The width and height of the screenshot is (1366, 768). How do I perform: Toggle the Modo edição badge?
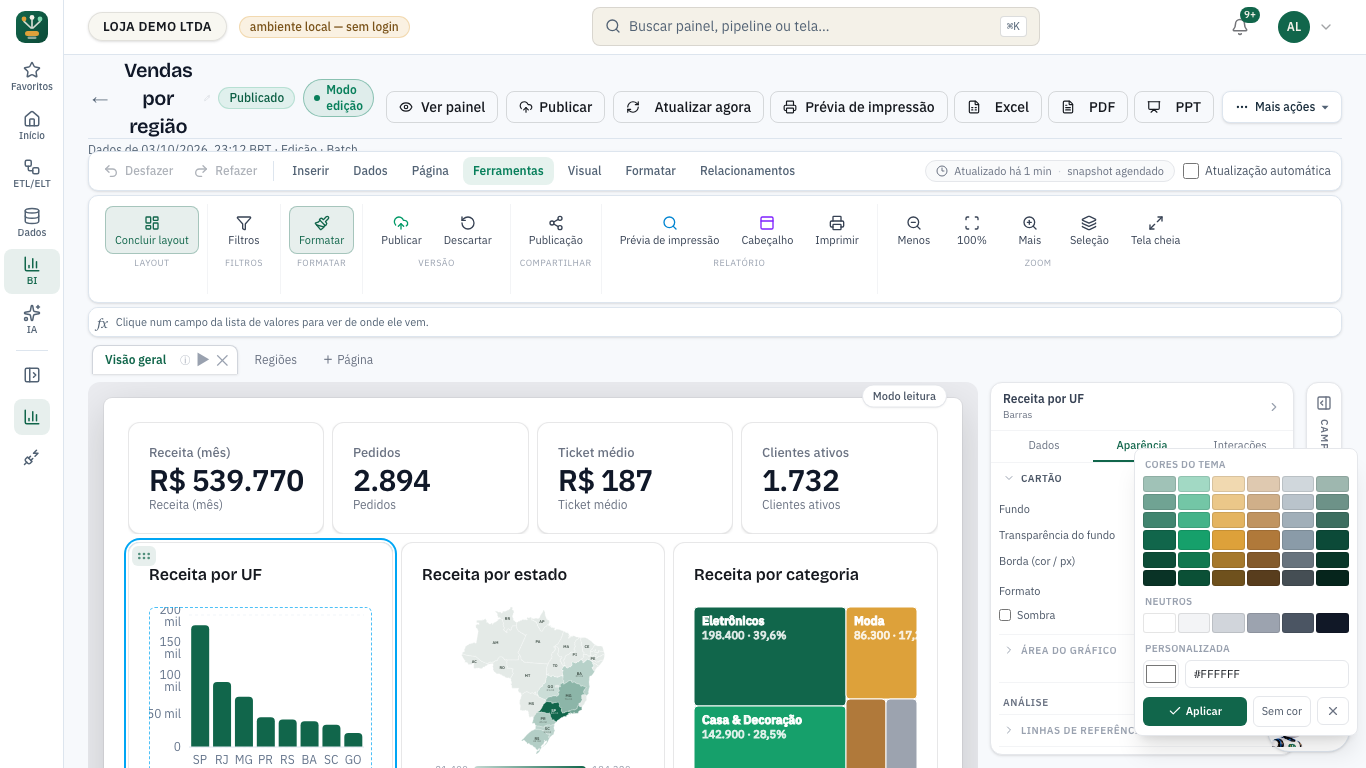(338, 98)
